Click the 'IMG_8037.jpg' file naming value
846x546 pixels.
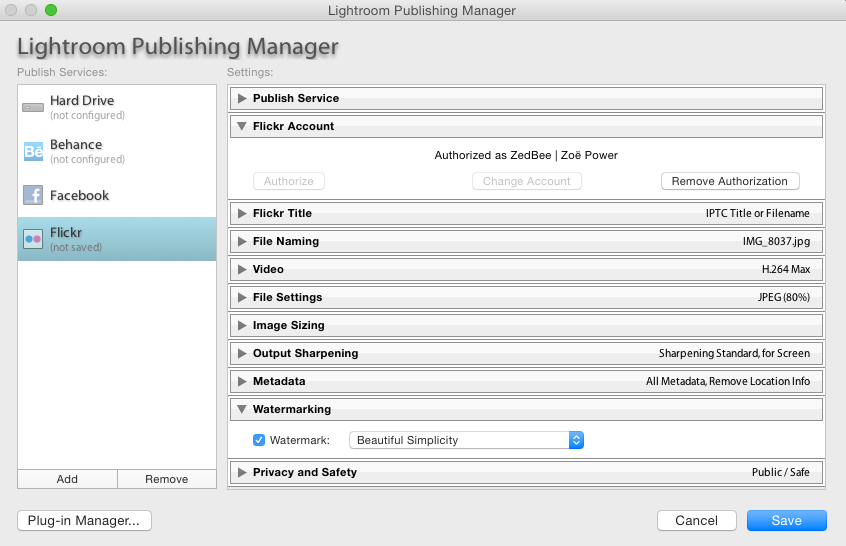[x=776, y=241]
